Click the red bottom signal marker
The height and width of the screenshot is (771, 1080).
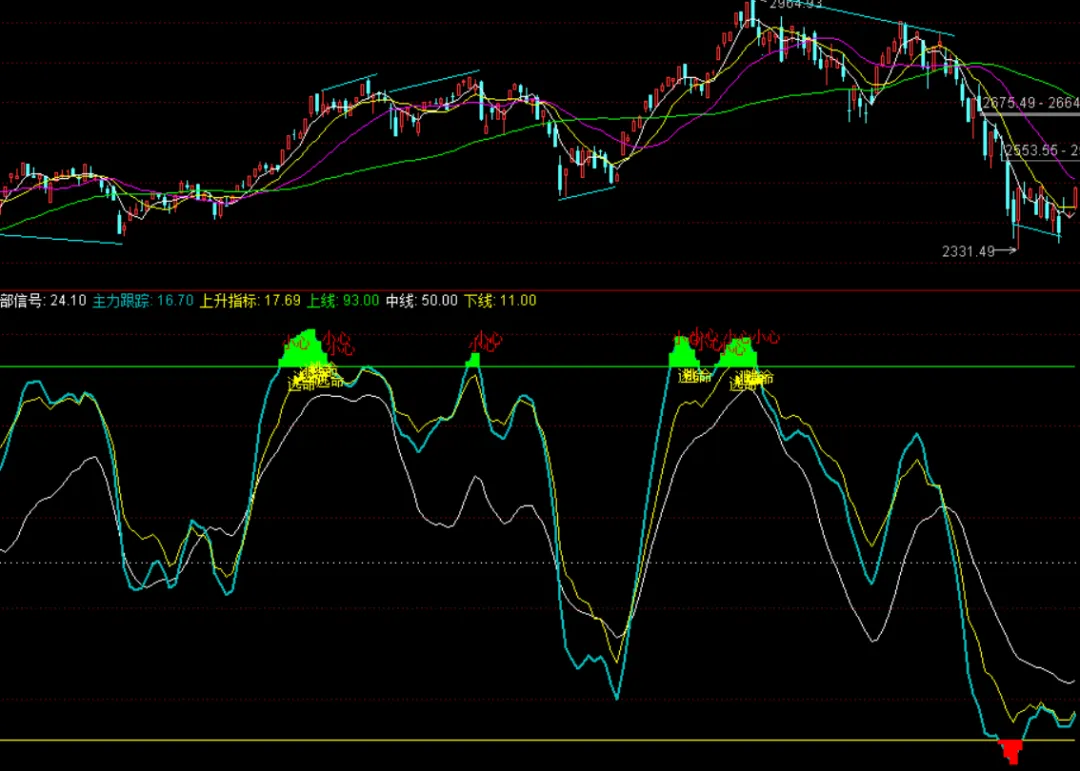[x=1011, y=751]
